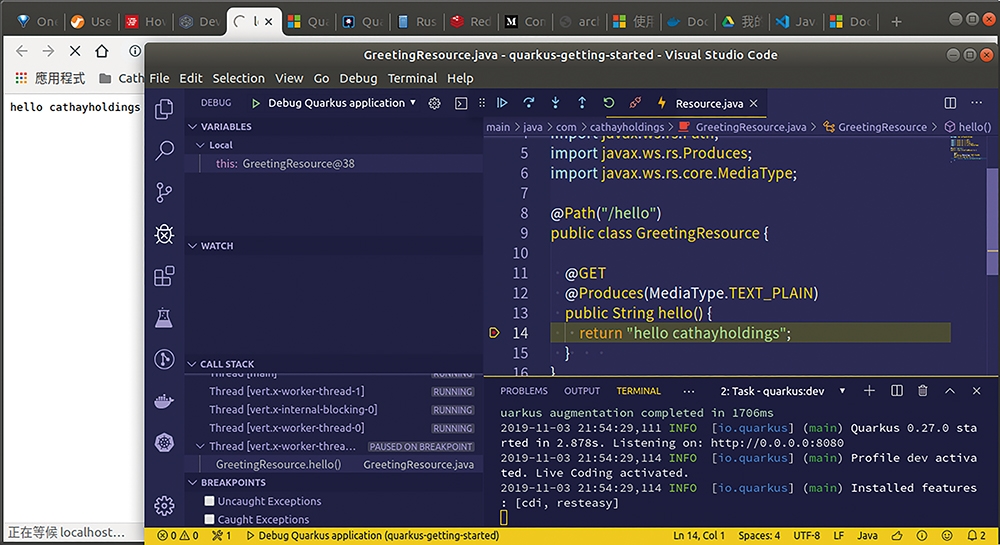The image size is (1000, 545).
Task: Switch to the PROBLEMS panel tab
Action: pyautogui.click(x=524, y=391)
